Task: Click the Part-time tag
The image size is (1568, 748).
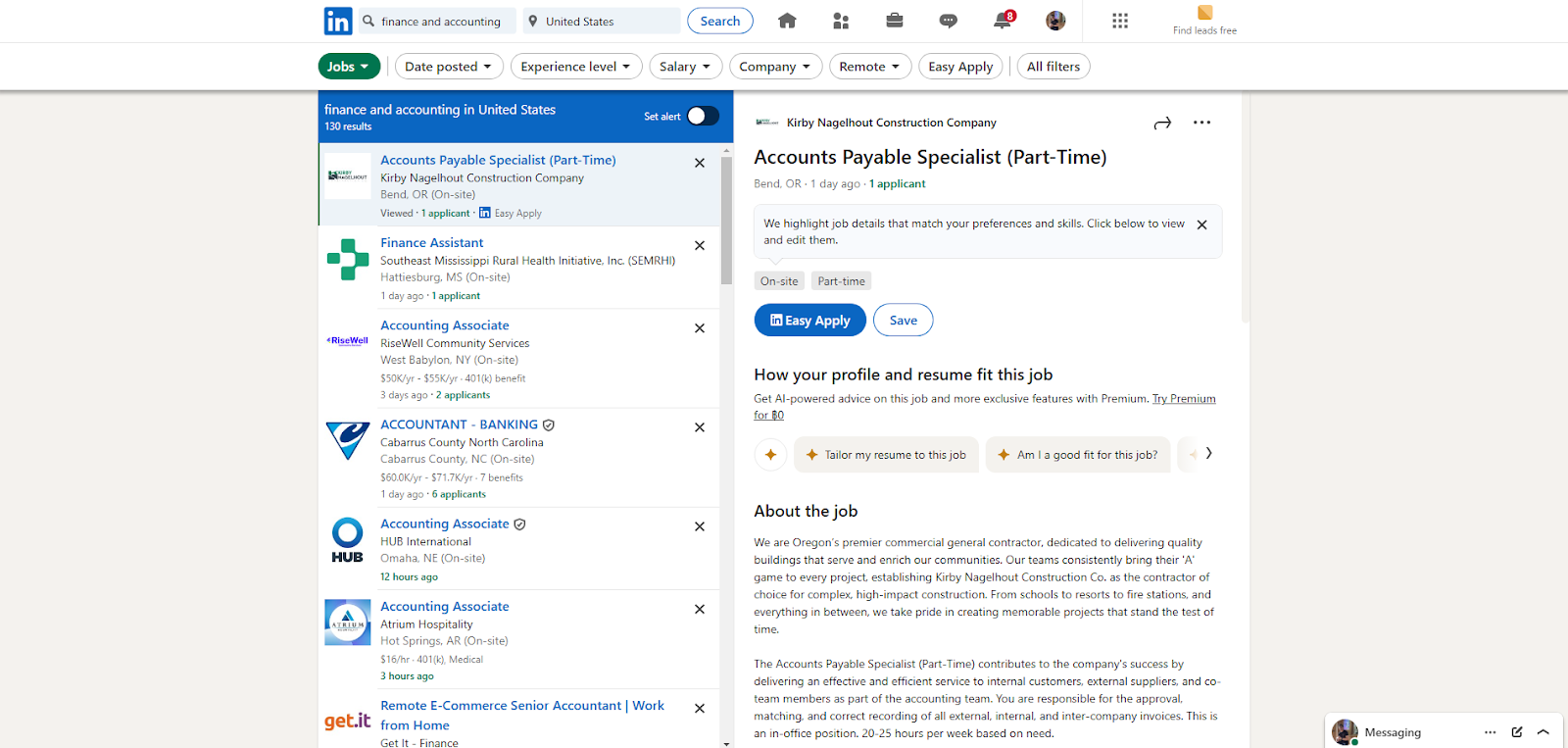Action: click(x=842, y=281)
